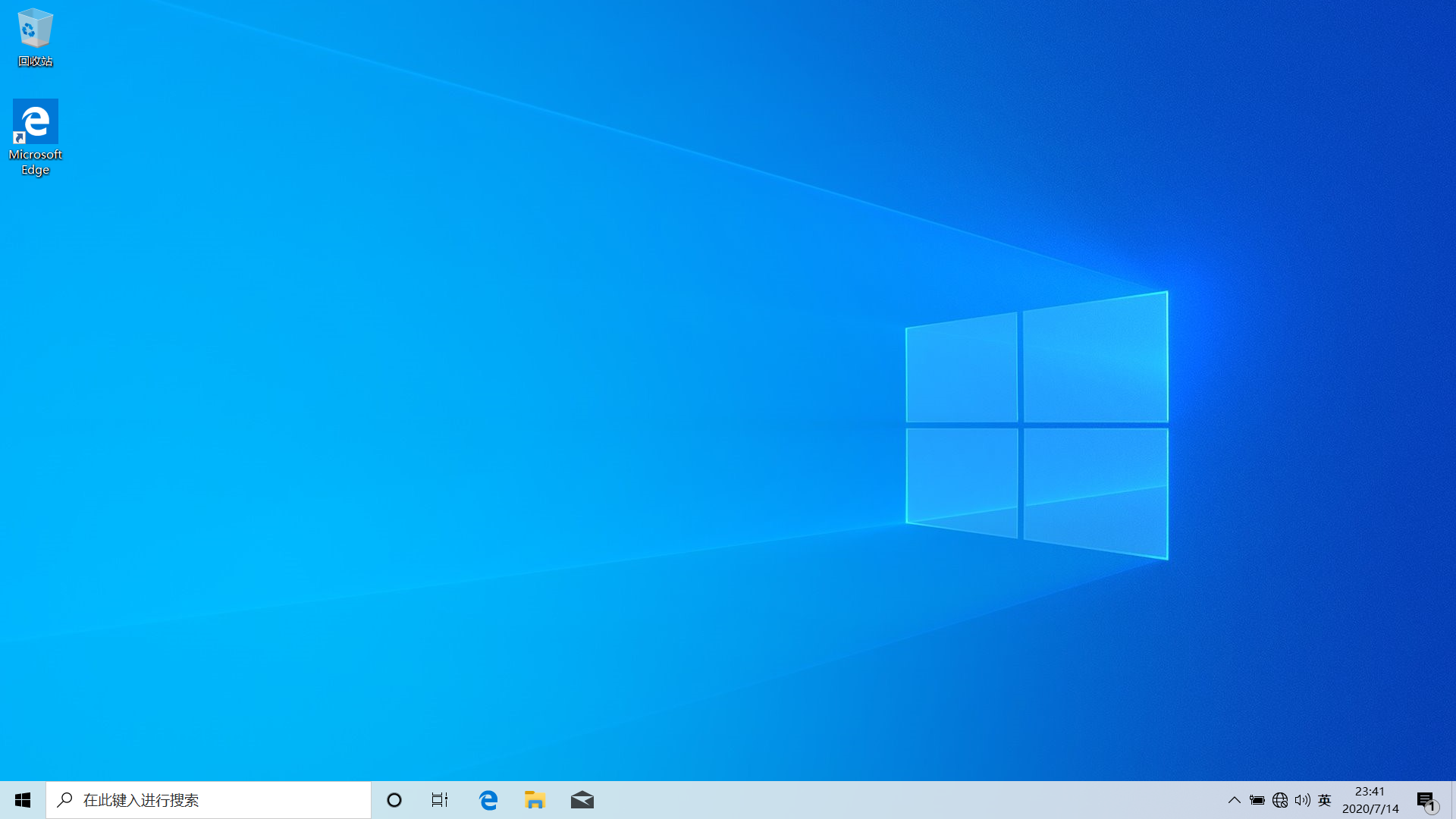The image size is (1456, 819).
Task: Expand the hidden tray icons chevron
Action: [1234, 800]
